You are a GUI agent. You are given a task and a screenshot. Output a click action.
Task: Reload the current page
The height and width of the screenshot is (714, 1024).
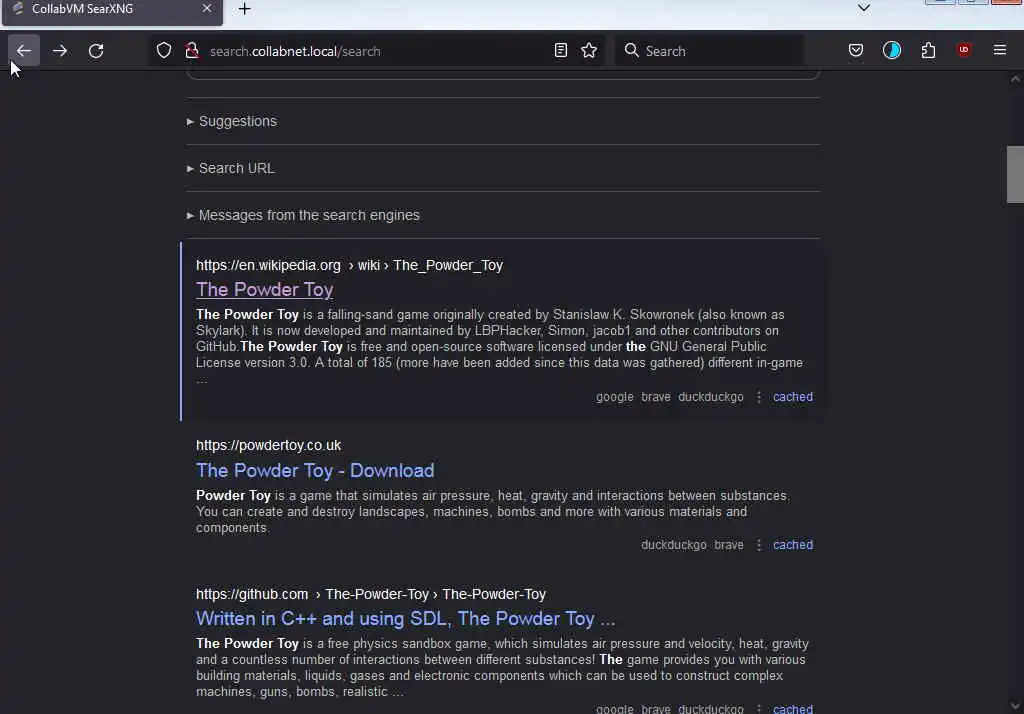pos(96,50)
